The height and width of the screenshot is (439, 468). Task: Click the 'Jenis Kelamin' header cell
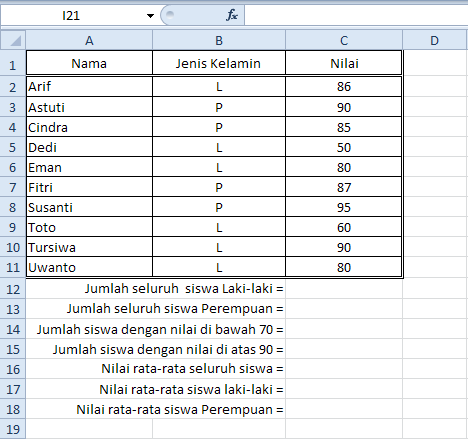219,63
